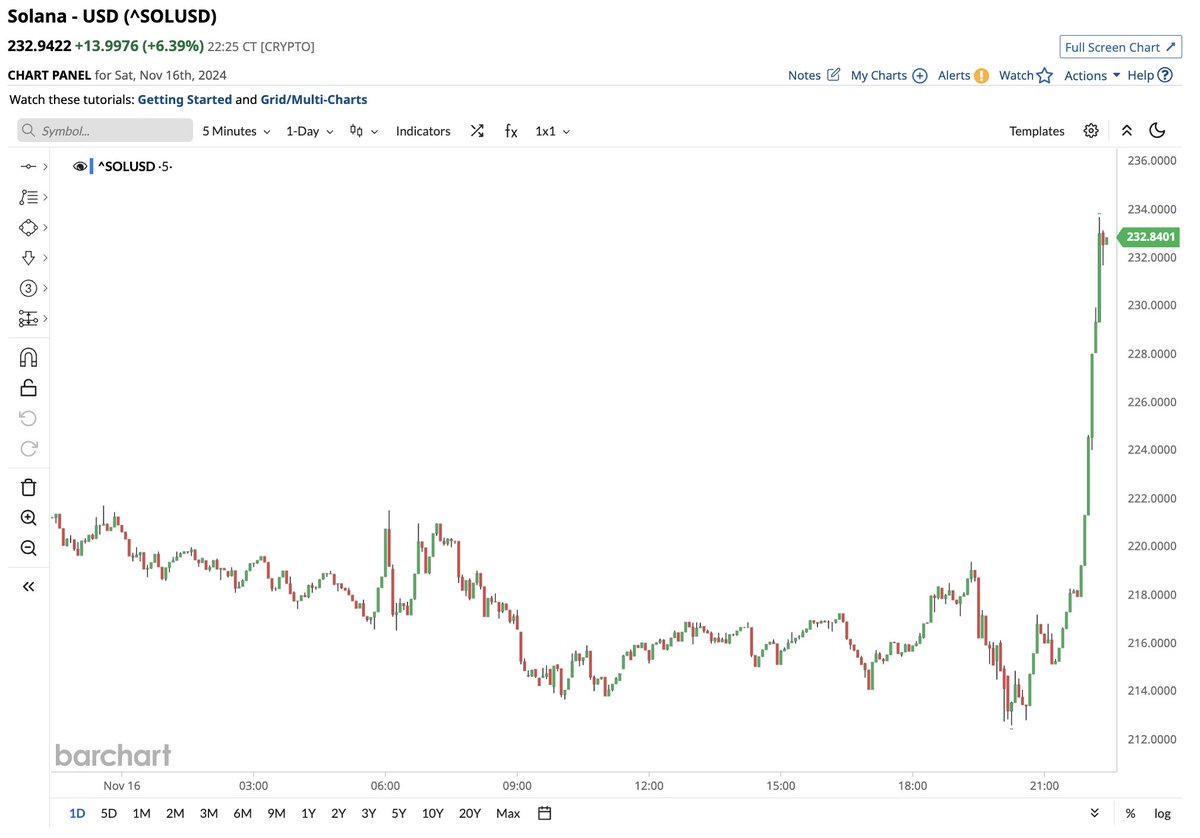Expand the Fibonacci tools submenu arrow
The width and height of the screenshot is (1200, 838).
pos(46,197)
